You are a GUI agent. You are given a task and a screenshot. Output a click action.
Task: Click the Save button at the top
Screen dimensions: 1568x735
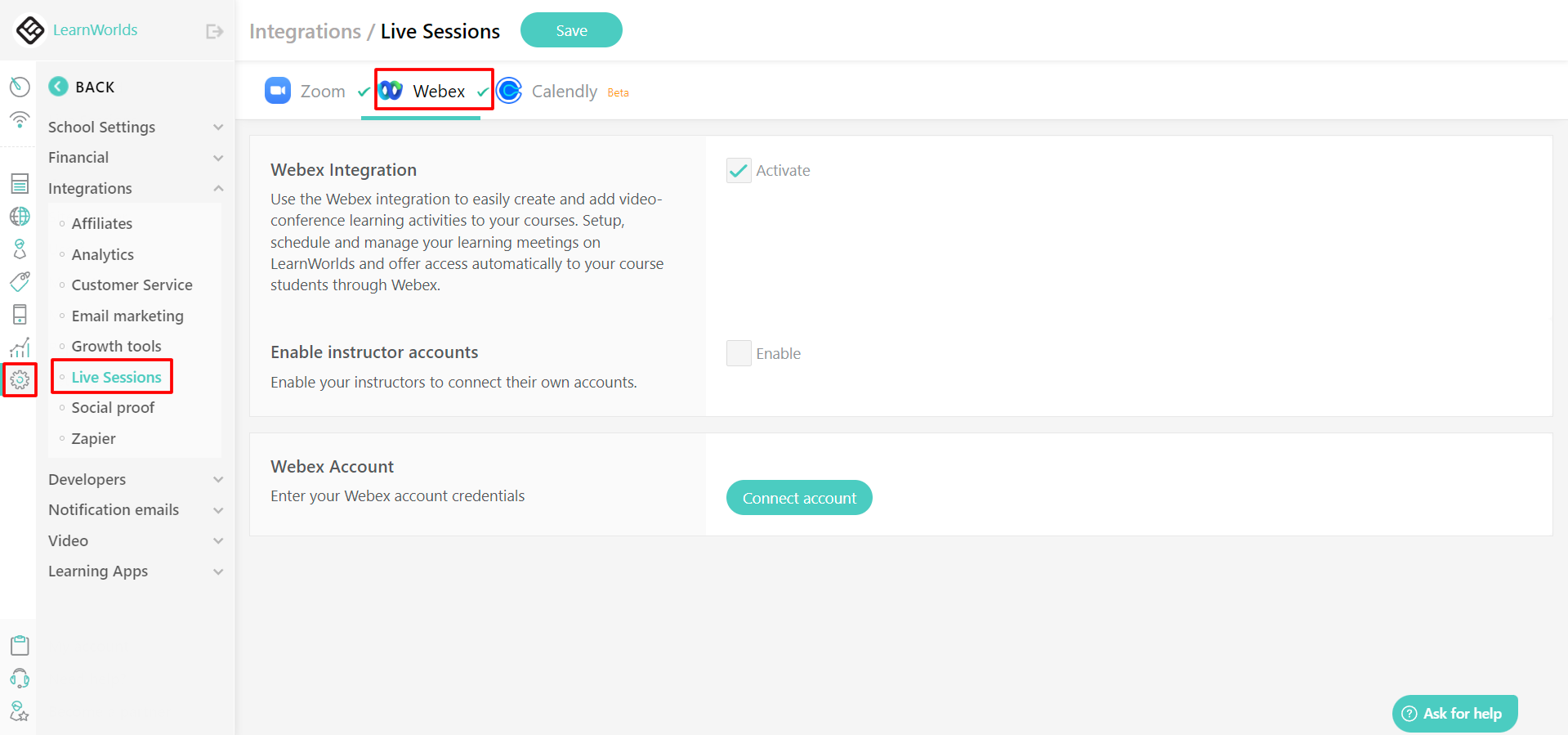[x=570, y=29]
